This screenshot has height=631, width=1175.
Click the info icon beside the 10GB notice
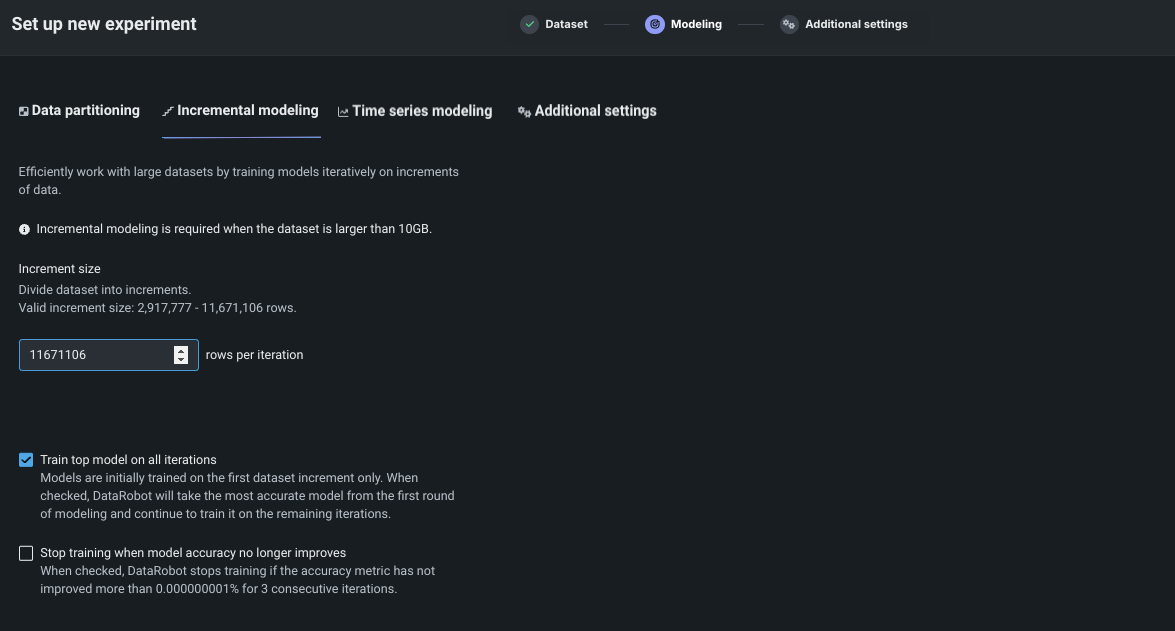(x=25, y=229)
